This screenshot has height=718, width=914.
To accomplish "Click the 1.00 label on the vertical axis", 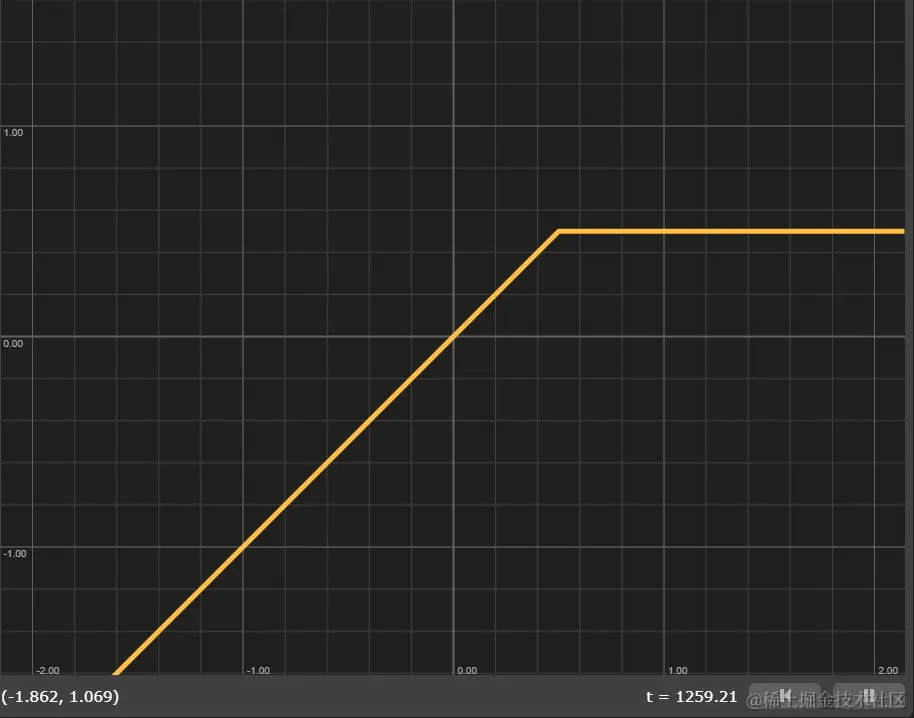I will click(x=13, y=133).
